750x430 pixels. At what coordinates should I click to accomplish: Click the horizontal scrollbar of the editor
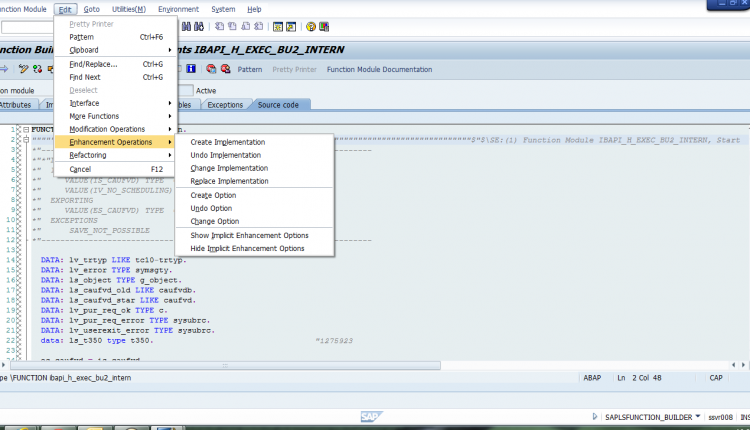point(225,365)
